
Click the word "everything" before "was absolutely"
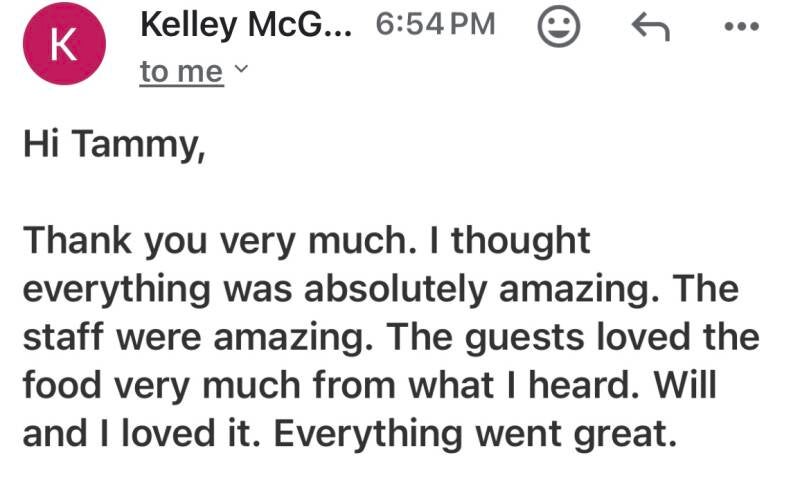point(114,290)
